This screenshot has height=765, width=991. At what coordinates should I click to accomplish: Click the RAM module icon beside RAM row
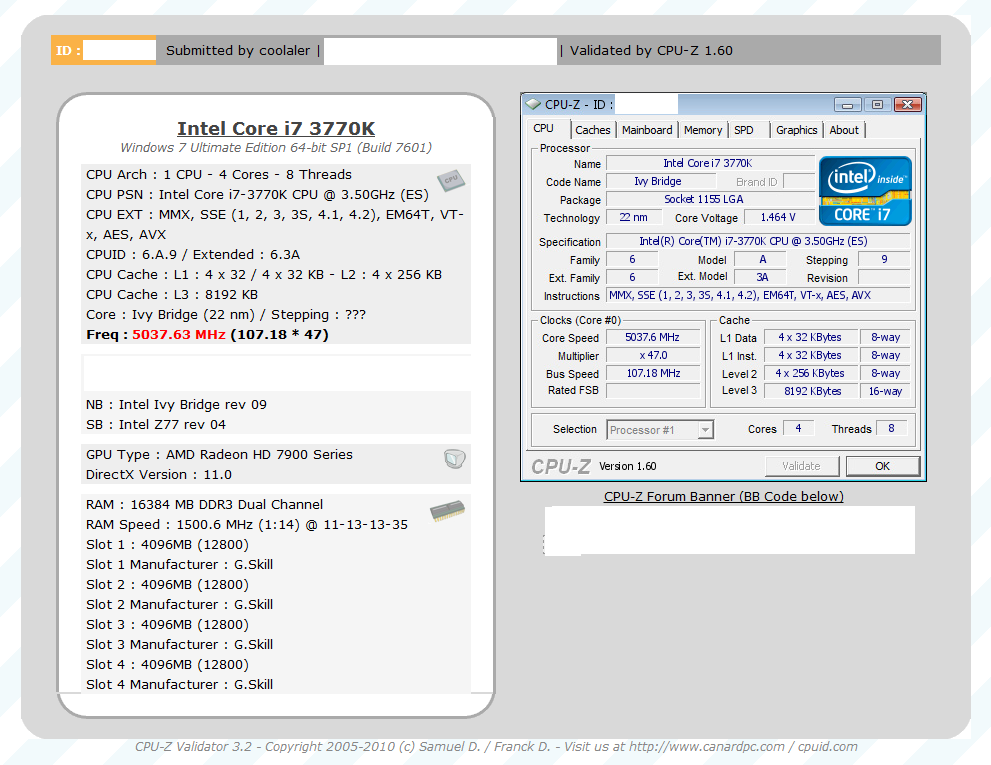click(x=447, y=511)
